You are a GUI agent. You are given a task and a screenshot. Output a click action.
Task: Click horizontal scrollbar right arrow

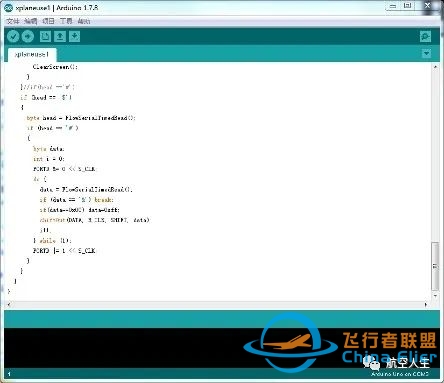click(x=426, y=304)
